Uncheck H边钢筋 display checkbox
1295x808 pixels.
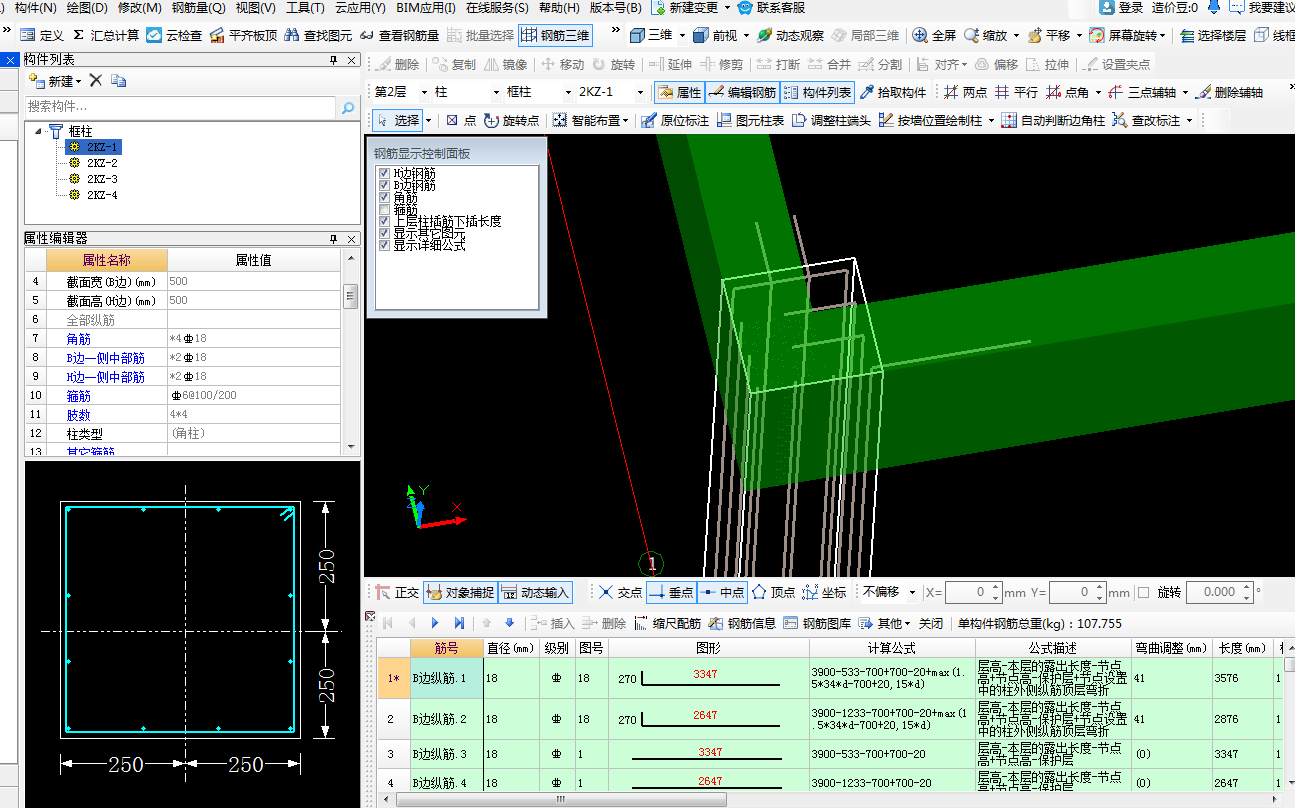point(384,174)
